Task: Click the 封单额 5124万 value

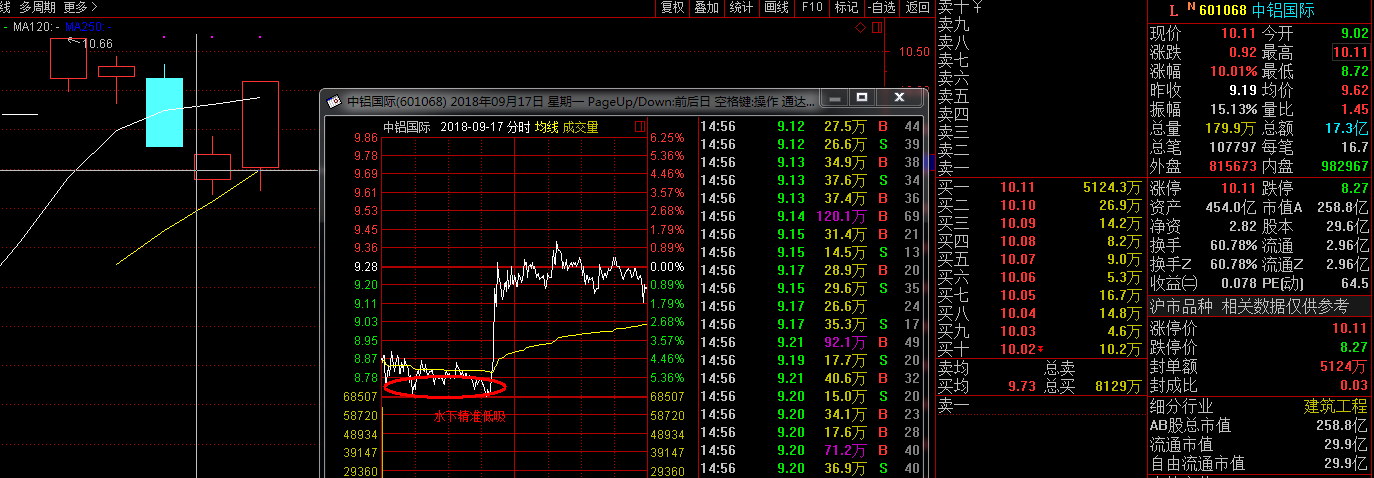Action: (1344, 366)
